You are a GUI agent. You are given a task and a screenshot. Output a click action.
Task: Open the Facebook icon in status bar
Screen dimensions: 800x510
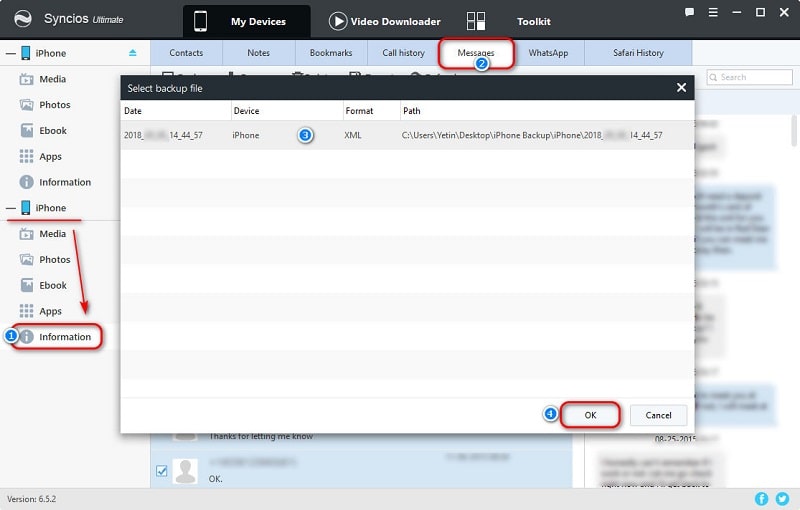761,499
